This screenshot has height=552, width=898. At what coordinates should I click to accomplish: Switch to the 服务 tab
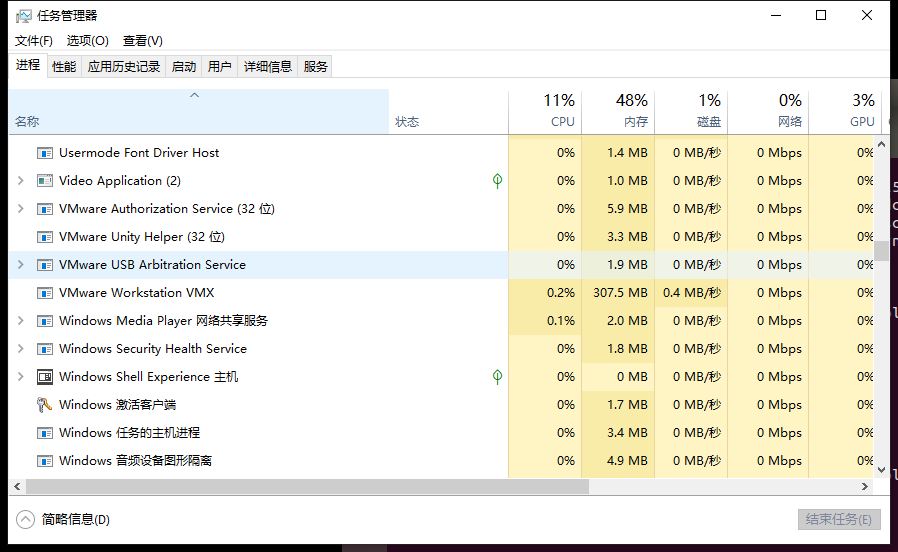tap(316, 66)
